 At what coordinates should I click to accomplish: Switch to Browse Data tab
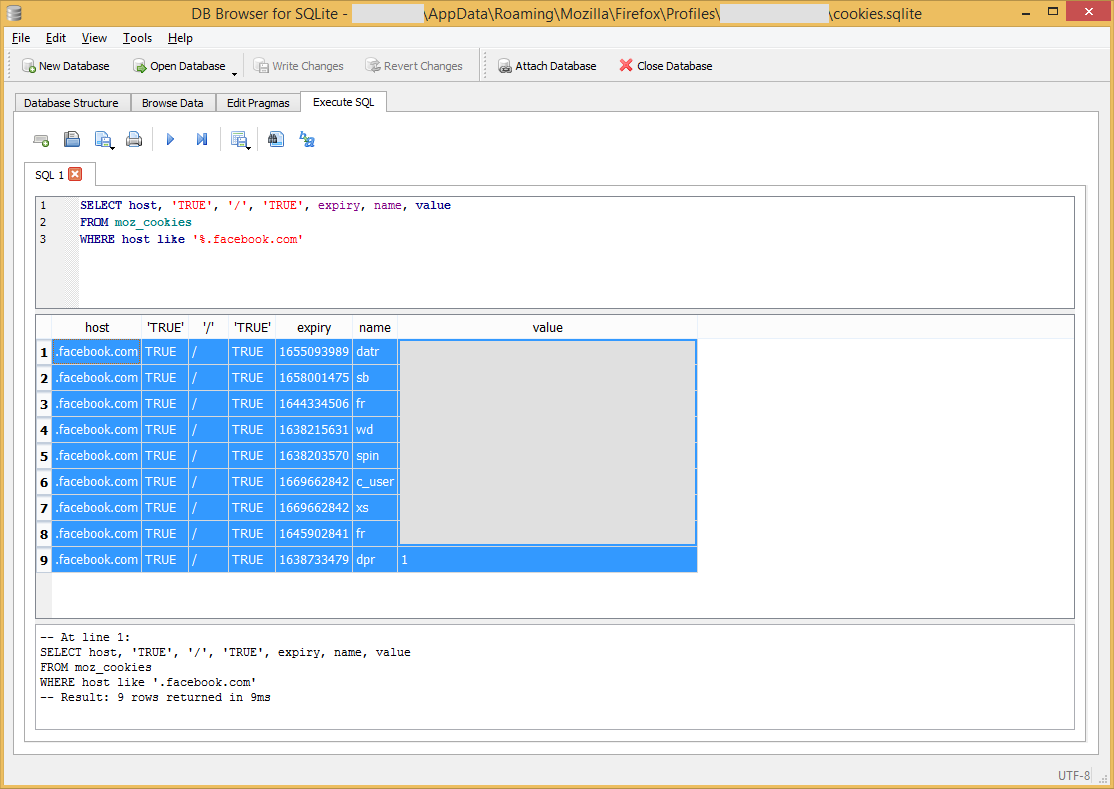point(173,103)
